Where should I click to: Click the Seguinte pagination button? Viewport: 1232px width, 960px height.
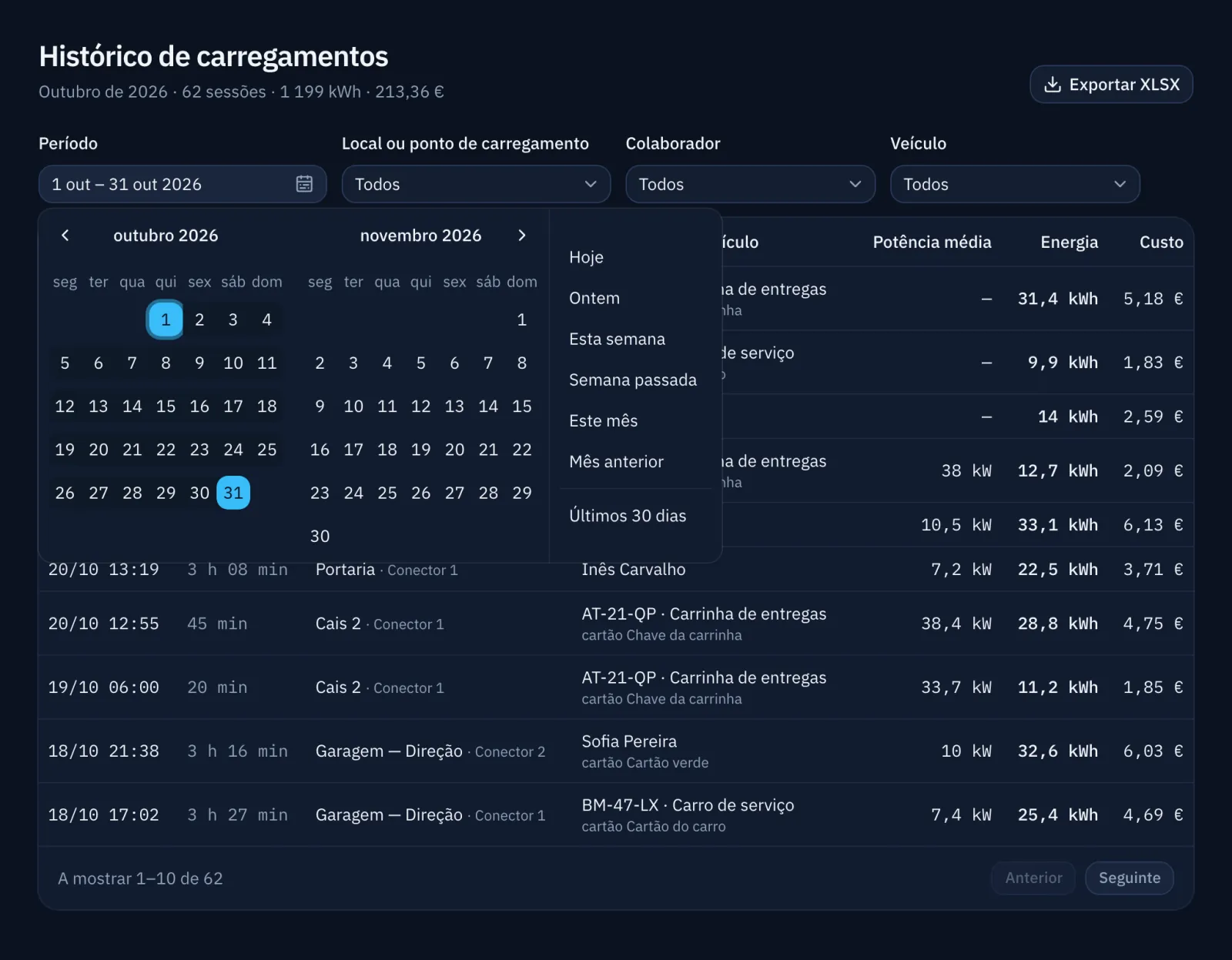click(1129, 878)
